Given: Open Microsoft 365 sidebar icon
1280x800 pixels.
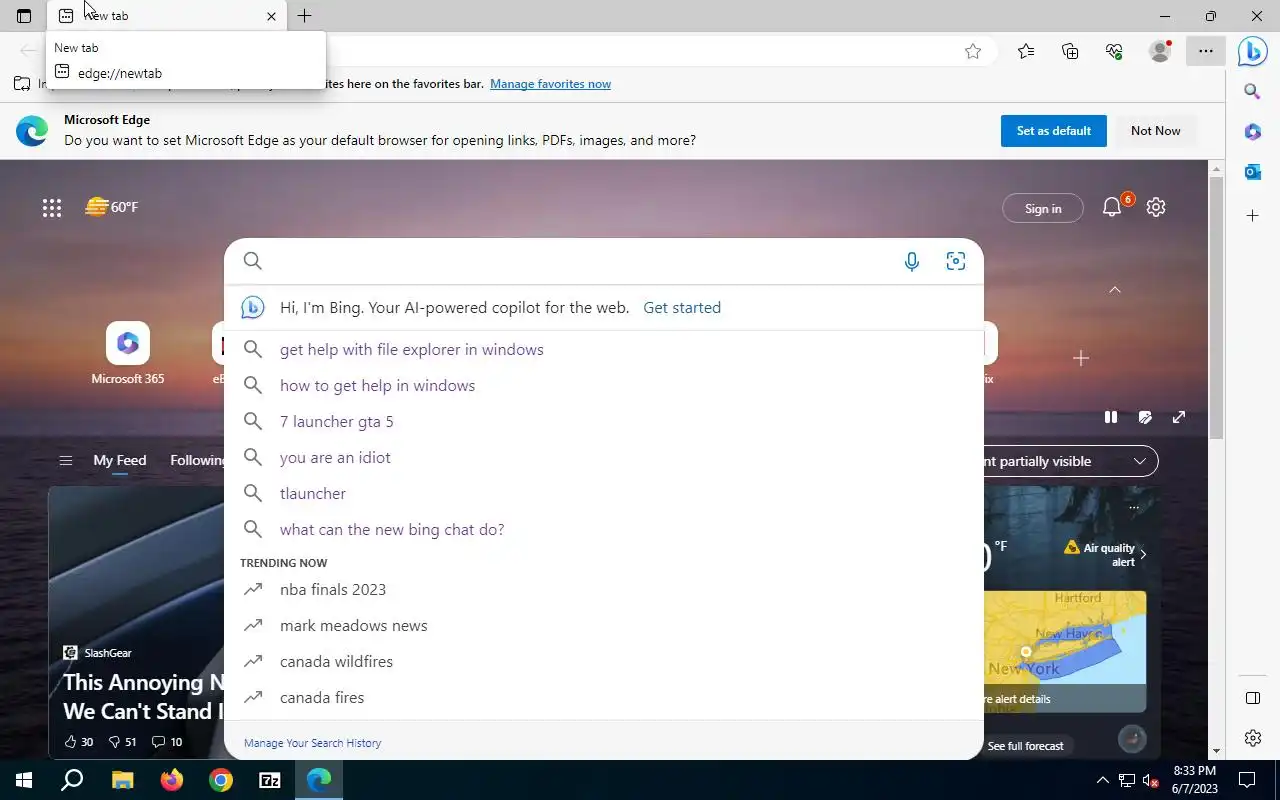Looking at the screenshot, I should (x=1252, y=132).
